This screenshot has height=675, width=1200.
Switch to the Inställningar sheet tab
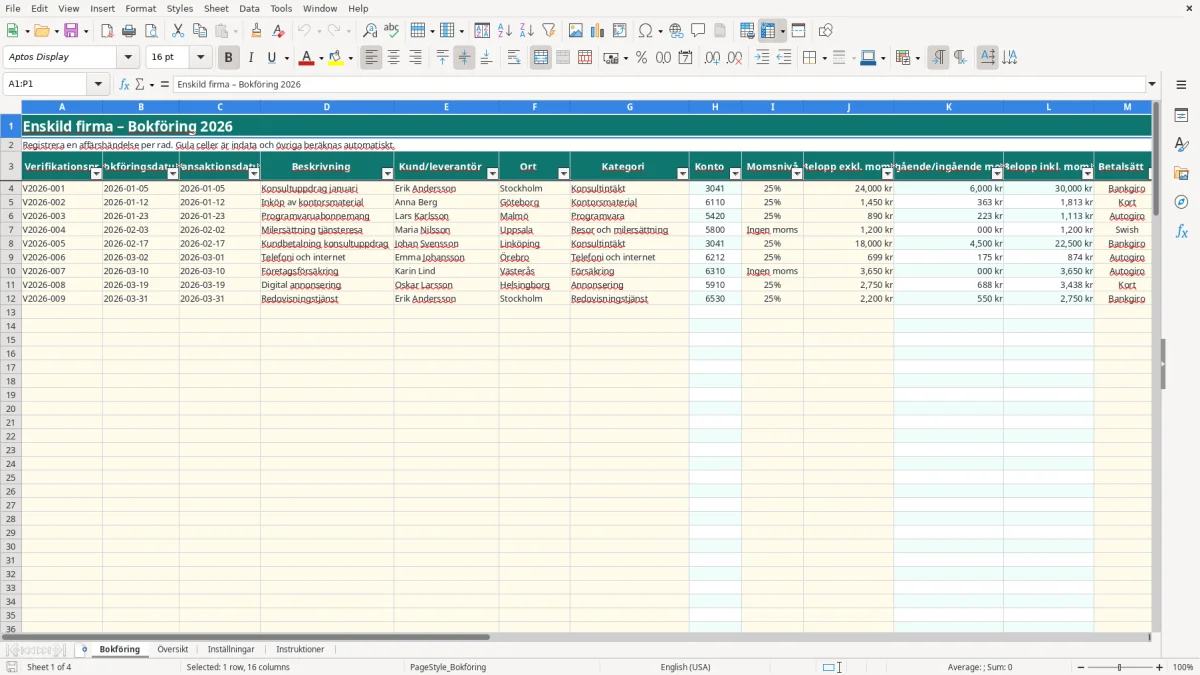pos(231,649)
